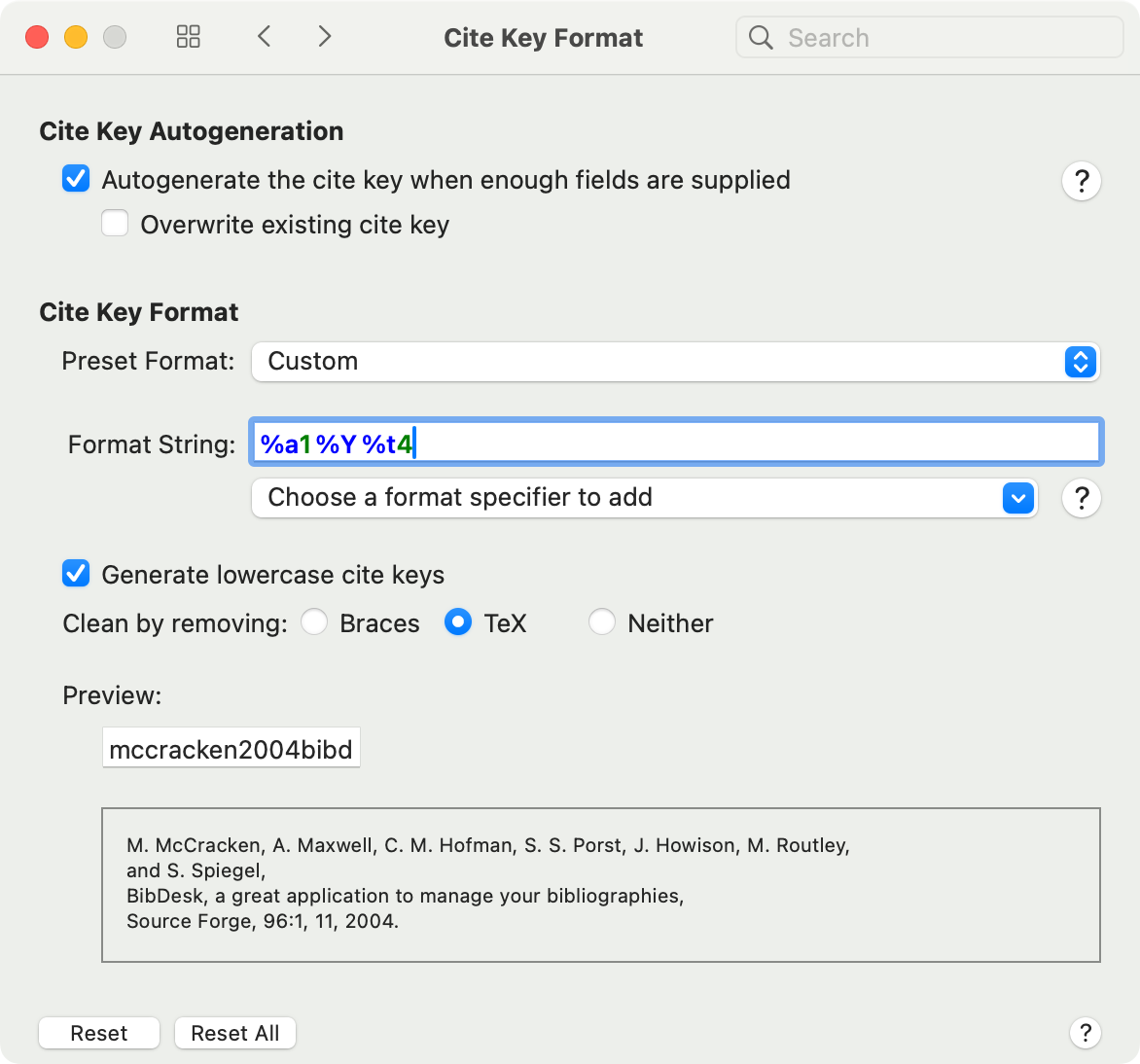Click the Show All preferences grid icon
The height and width of the screenshot is (1064, 1140).
pos(188,37)
